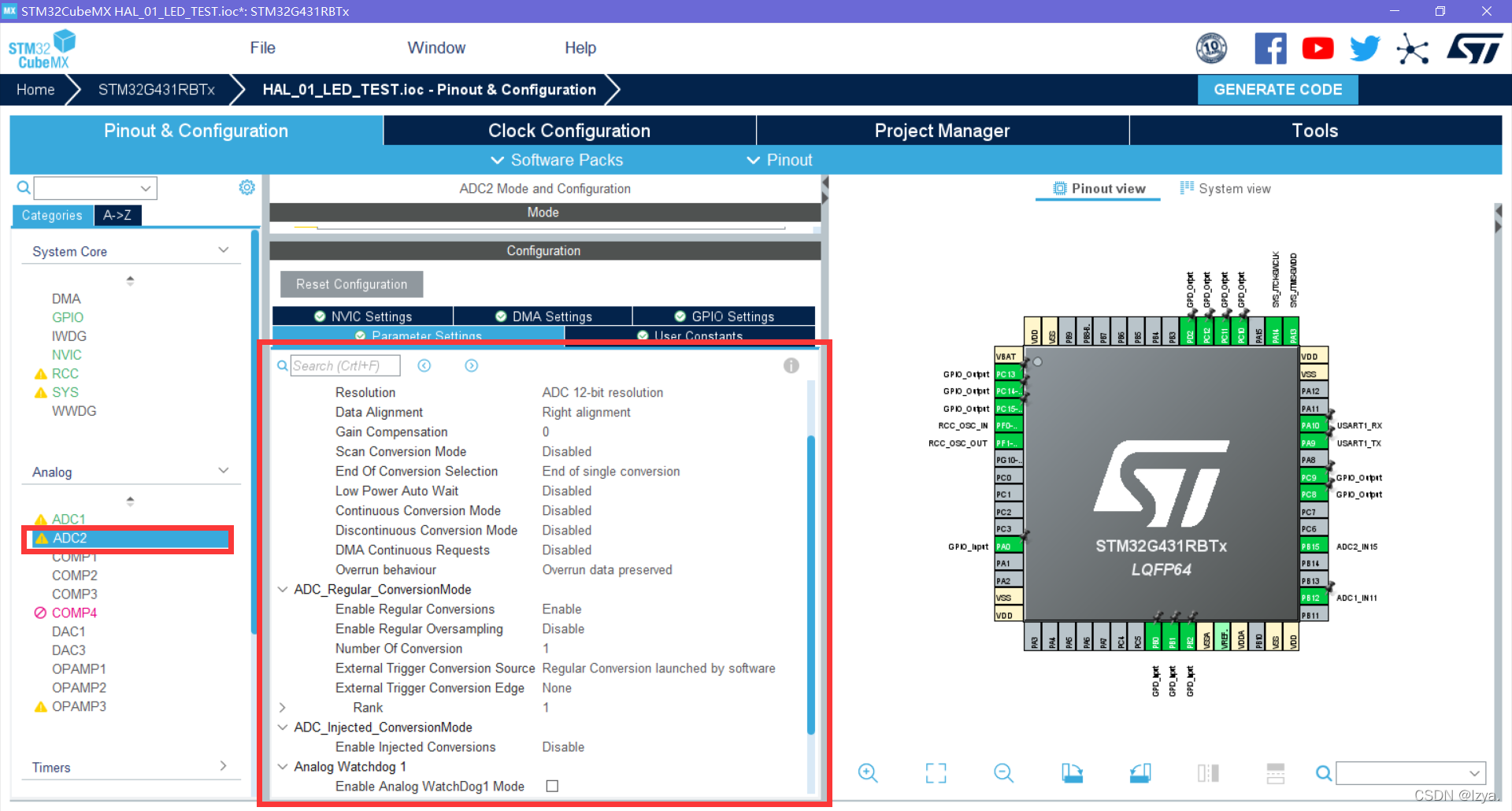Open the Facebook icon link
This screenshot has height=811, width=1512.
(x=1270, y=48)
